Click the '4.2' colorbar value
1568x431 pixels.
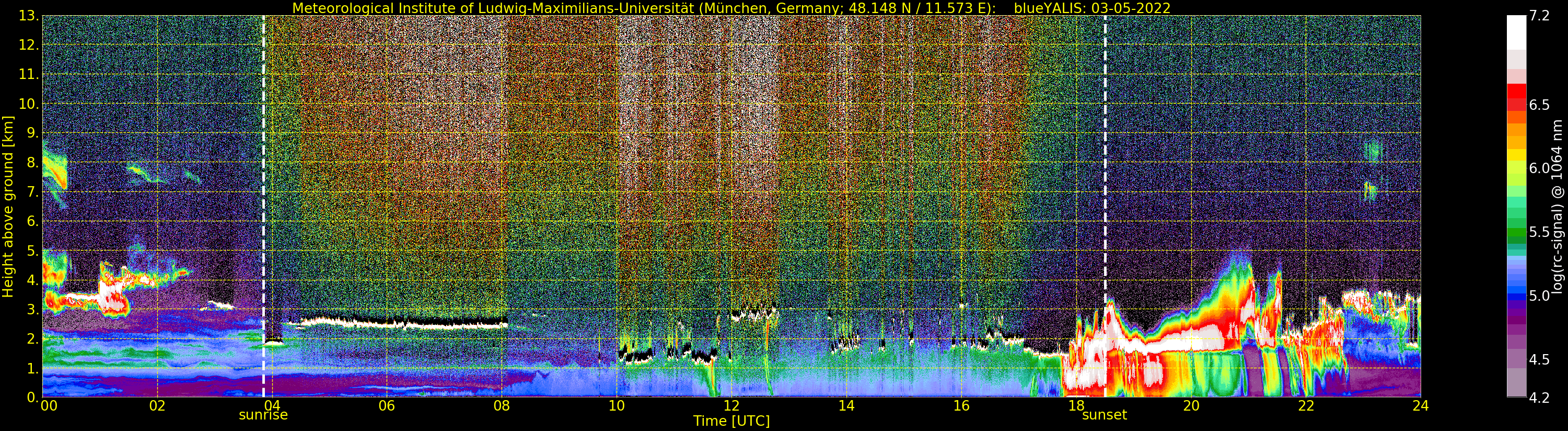click(x=1539, y=398)
